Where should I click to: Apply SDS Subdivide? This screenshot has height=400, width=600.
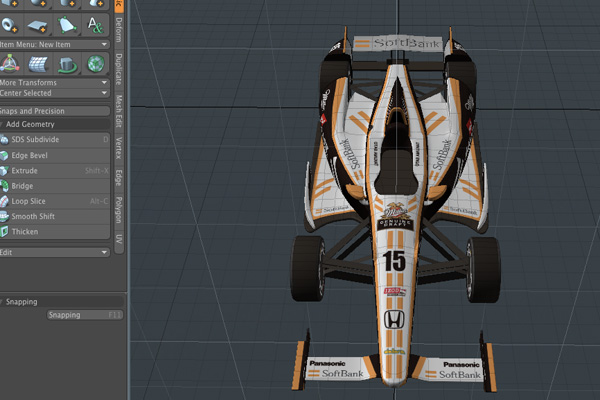(55, 140)
